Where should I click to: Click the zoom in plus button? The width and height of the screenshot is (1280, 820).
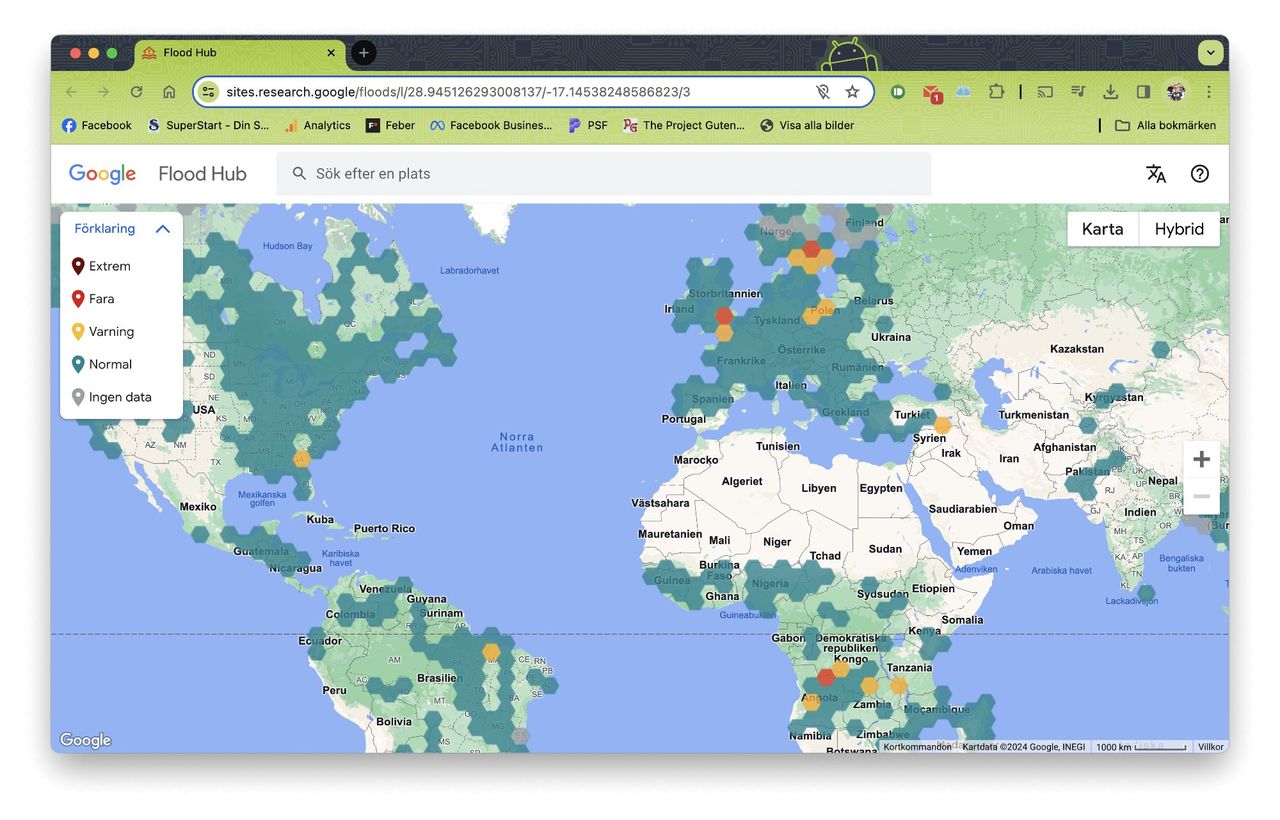[1201, 459]
